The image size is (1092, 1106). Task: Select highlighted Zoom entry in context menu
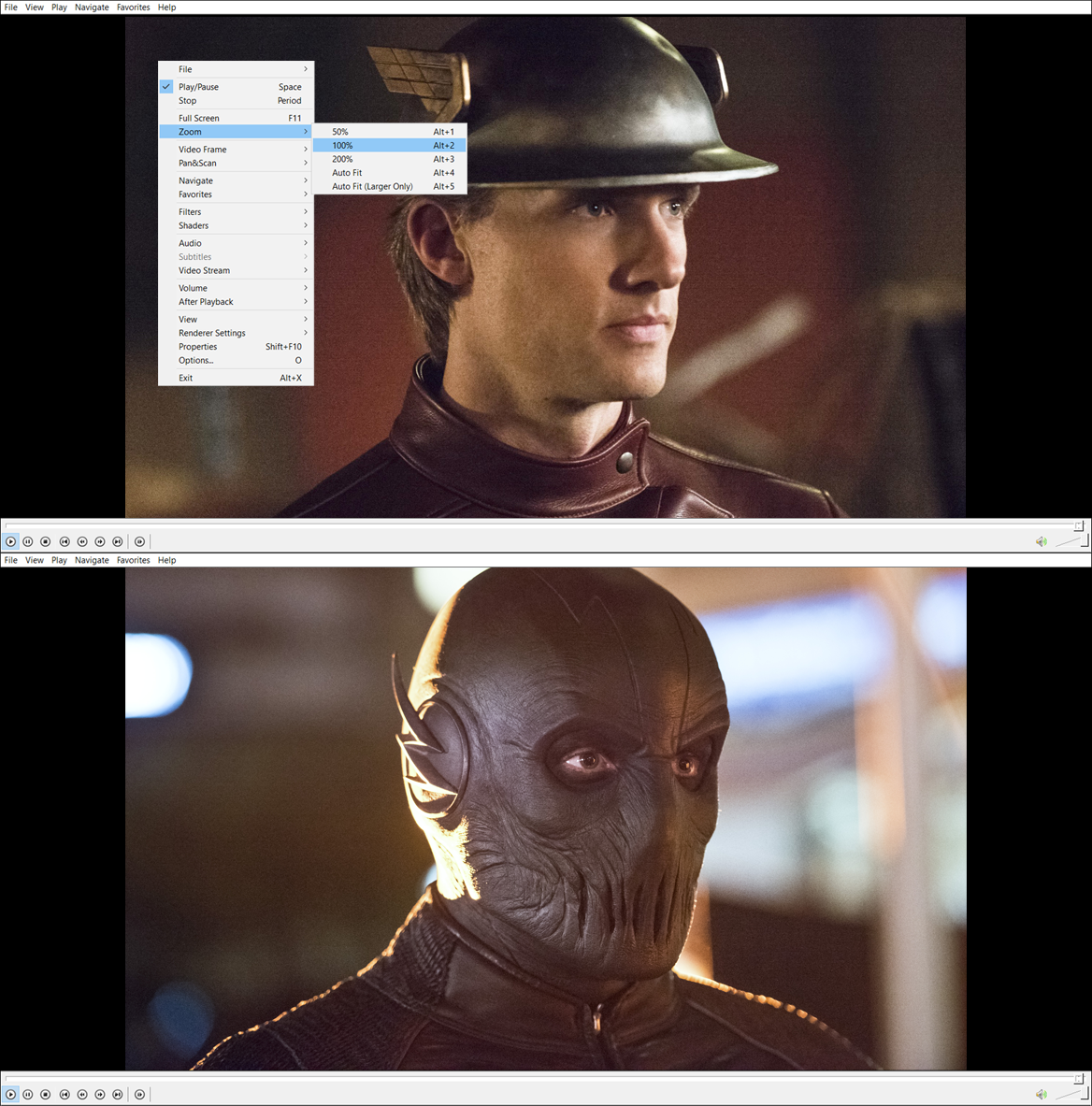click(x=237, y=132)
